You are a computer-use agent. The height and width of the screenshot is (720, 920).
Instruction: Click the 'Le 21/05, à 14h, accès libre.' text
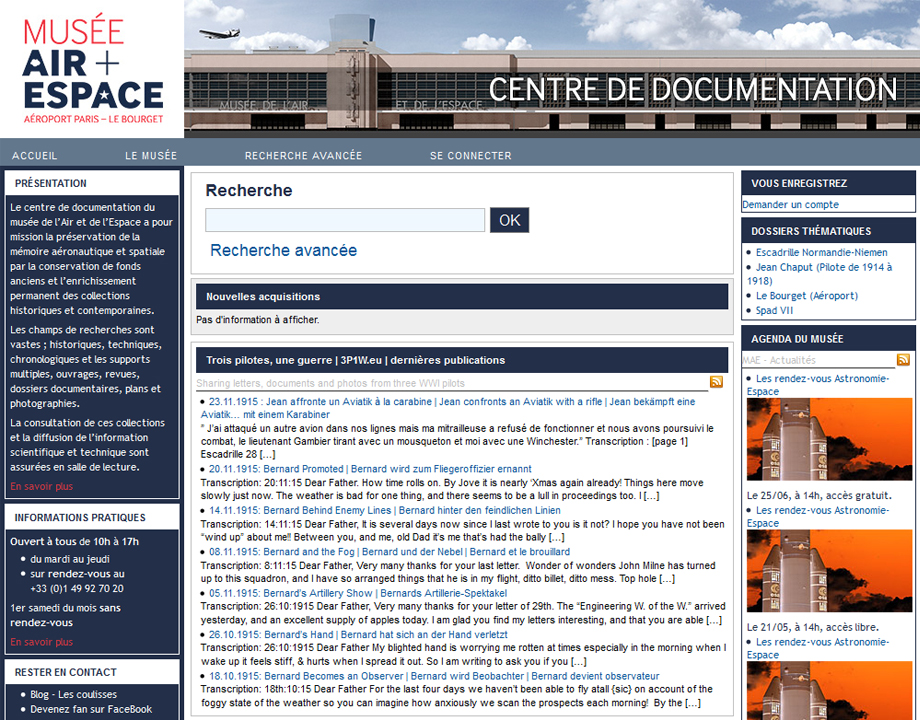pyautogui.click(x=813, y=627)
